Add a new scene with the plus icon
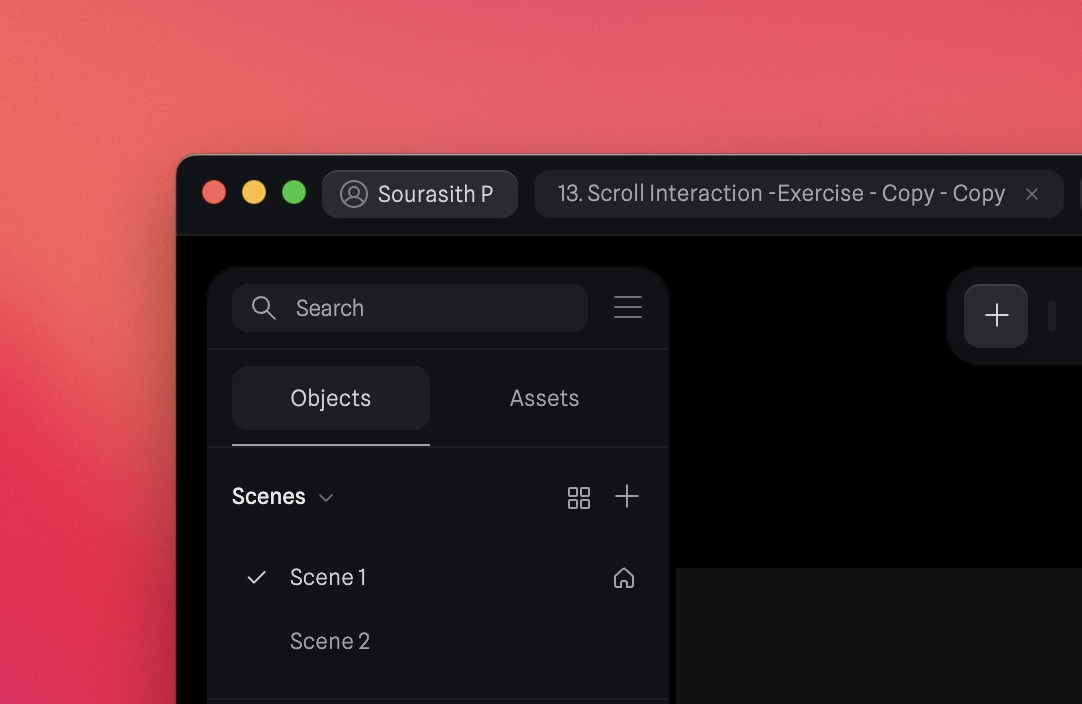The height and width of the screenshot is (704, 1082). click(x=627, y=496)
